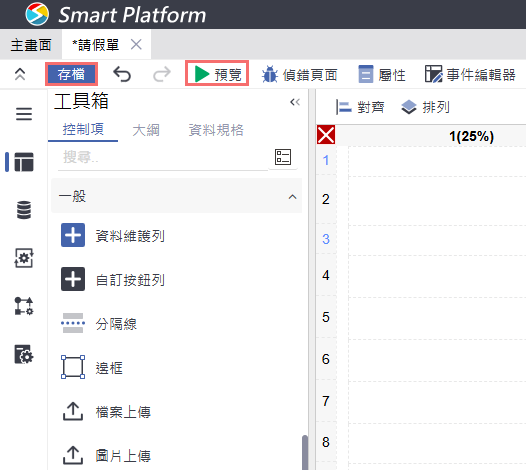Click the red X cell in grid corner

(x=326, y=135)
